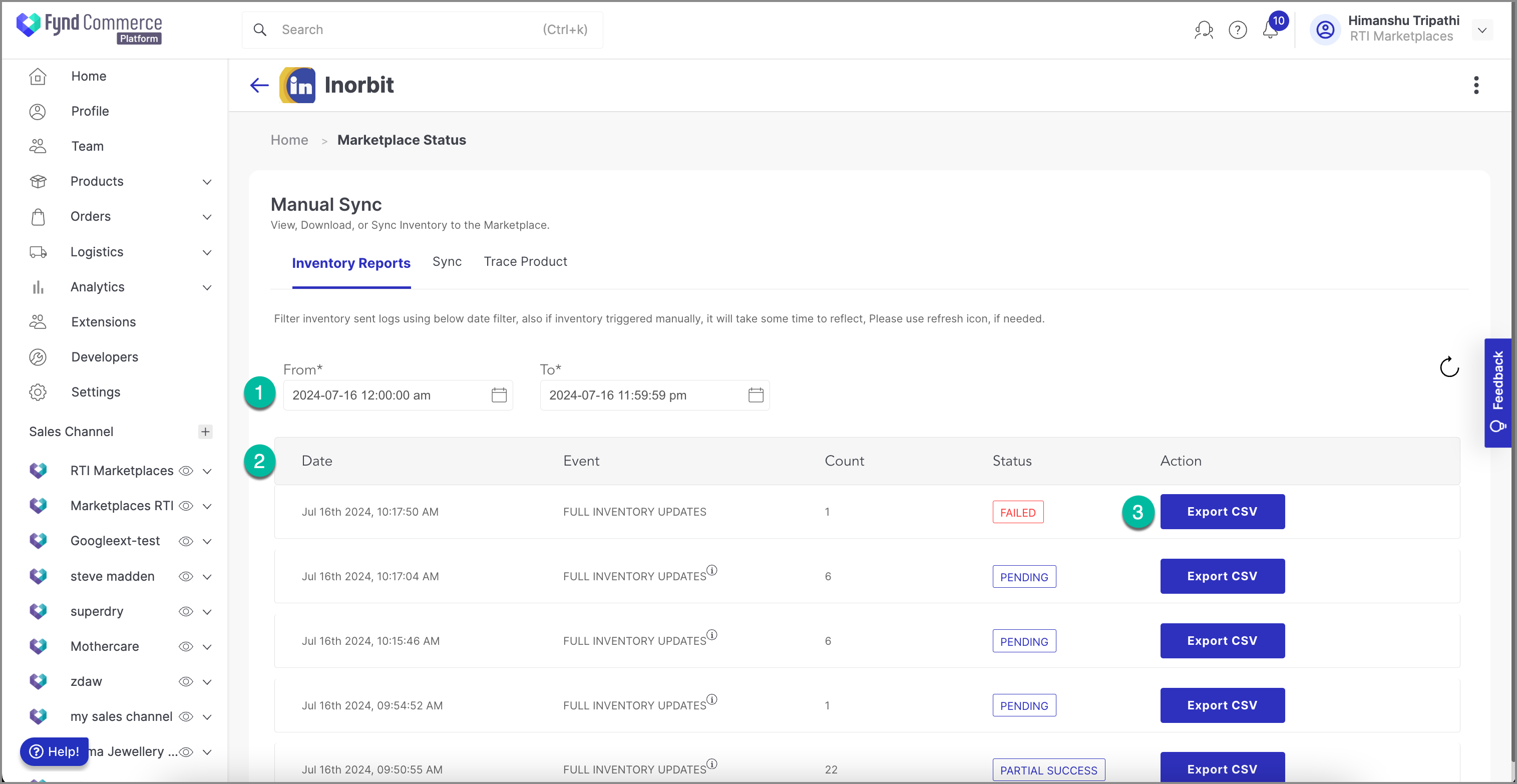This screenshot has height=784, width=1517.
Task: Click the Extensions sidebar icon
Action: pyautogui.click(x=38, y=321)
